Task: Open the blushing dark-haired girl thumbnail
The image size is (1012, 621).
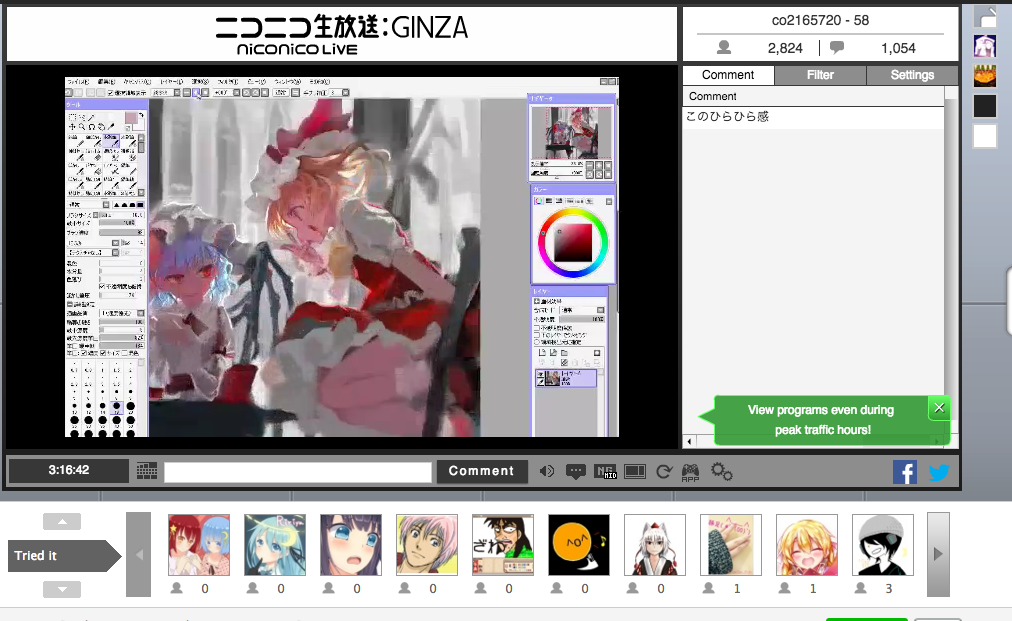Action: [x=350, y=545]
